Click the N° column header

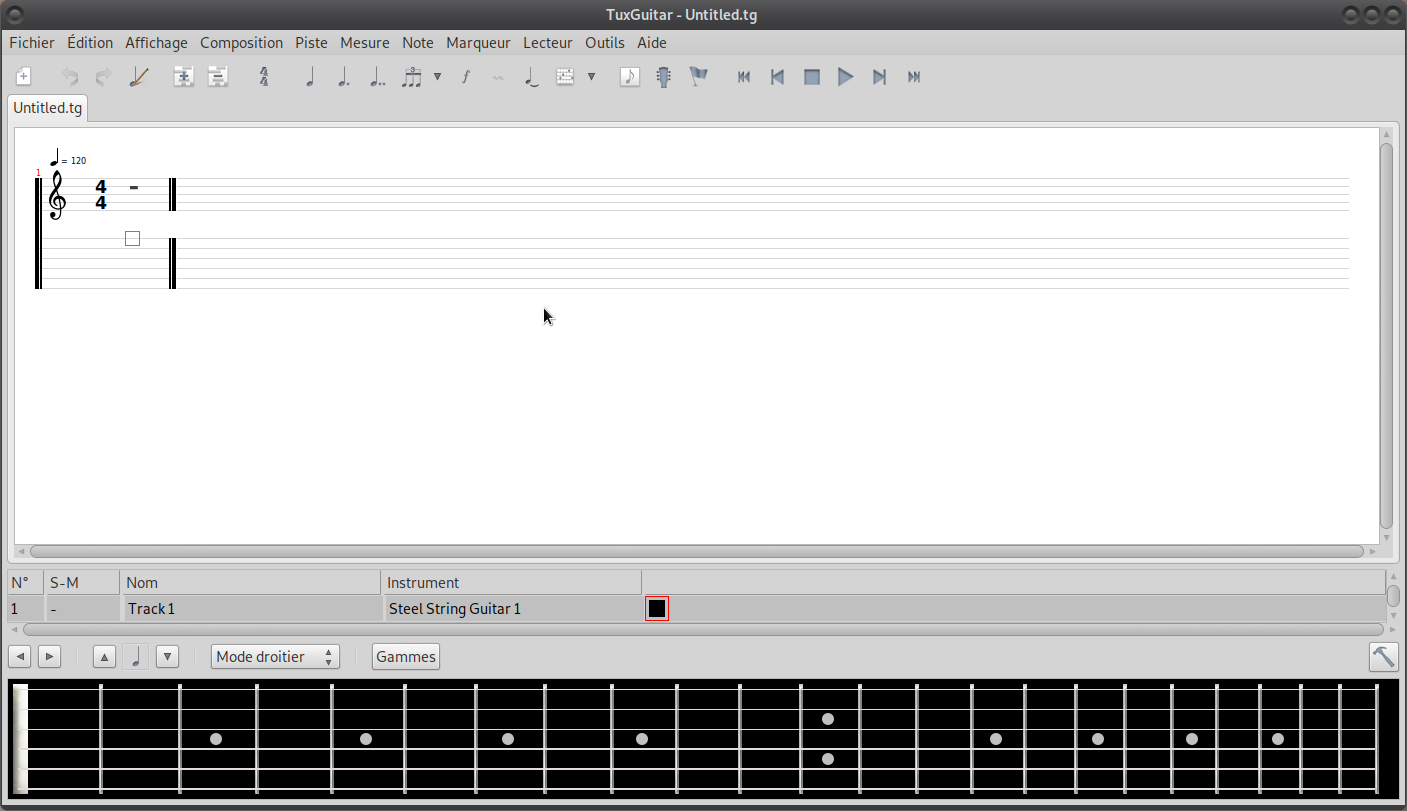26,583
